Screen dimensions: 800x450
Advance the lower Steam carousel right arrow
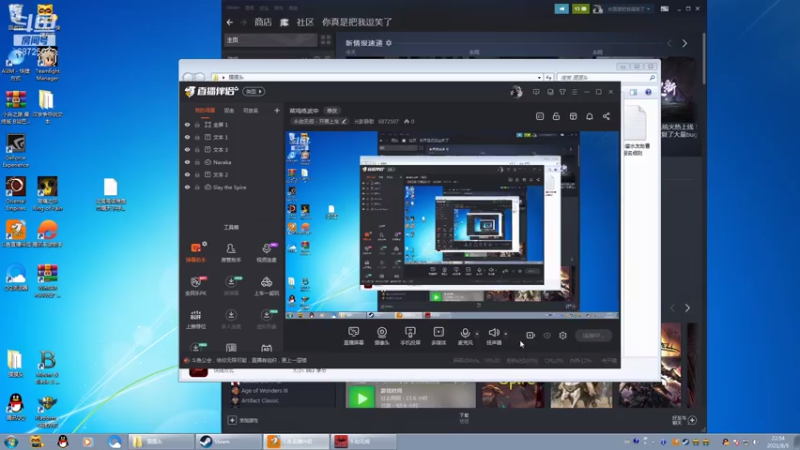pos(687,308)
